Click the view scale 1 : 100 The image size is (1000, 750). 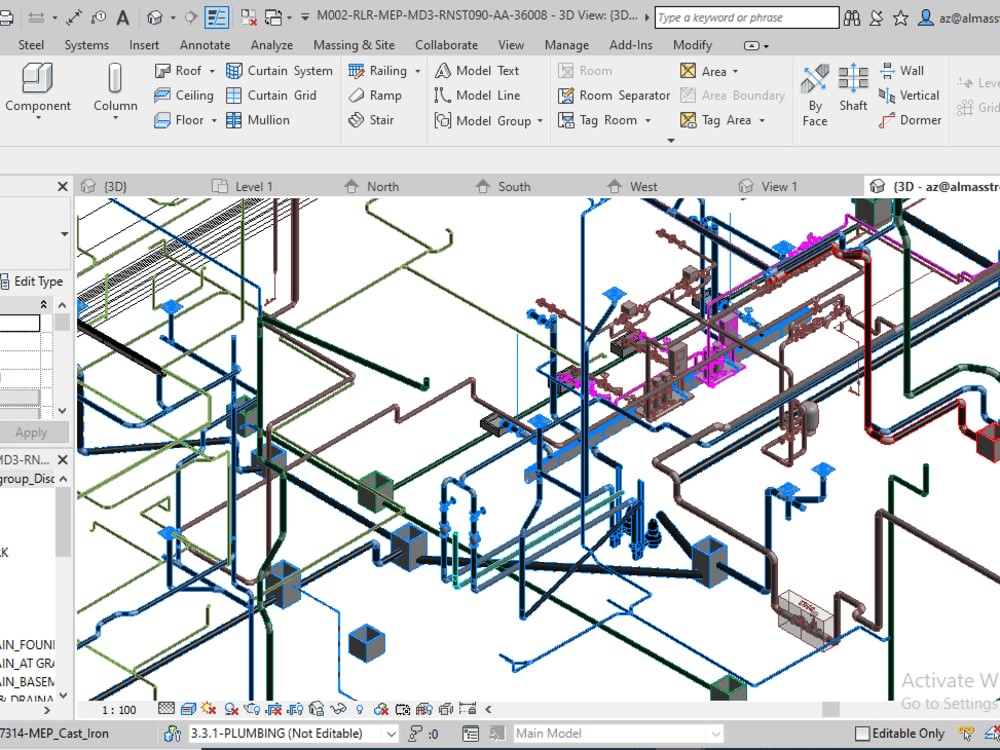click(119, 710)
